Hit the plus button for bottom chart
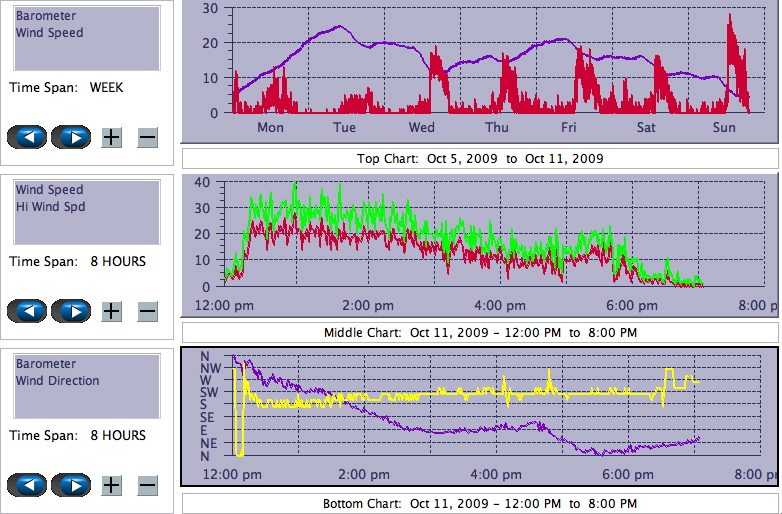 click(x=111, y=485)
